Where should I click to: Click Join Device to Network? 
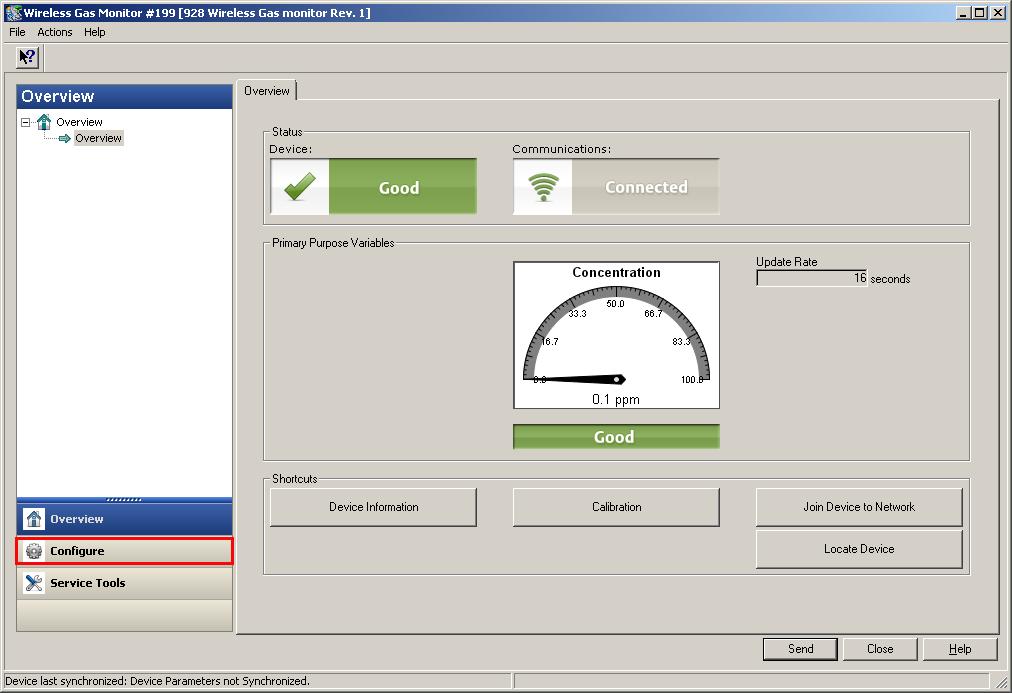[x=859, y=507]
